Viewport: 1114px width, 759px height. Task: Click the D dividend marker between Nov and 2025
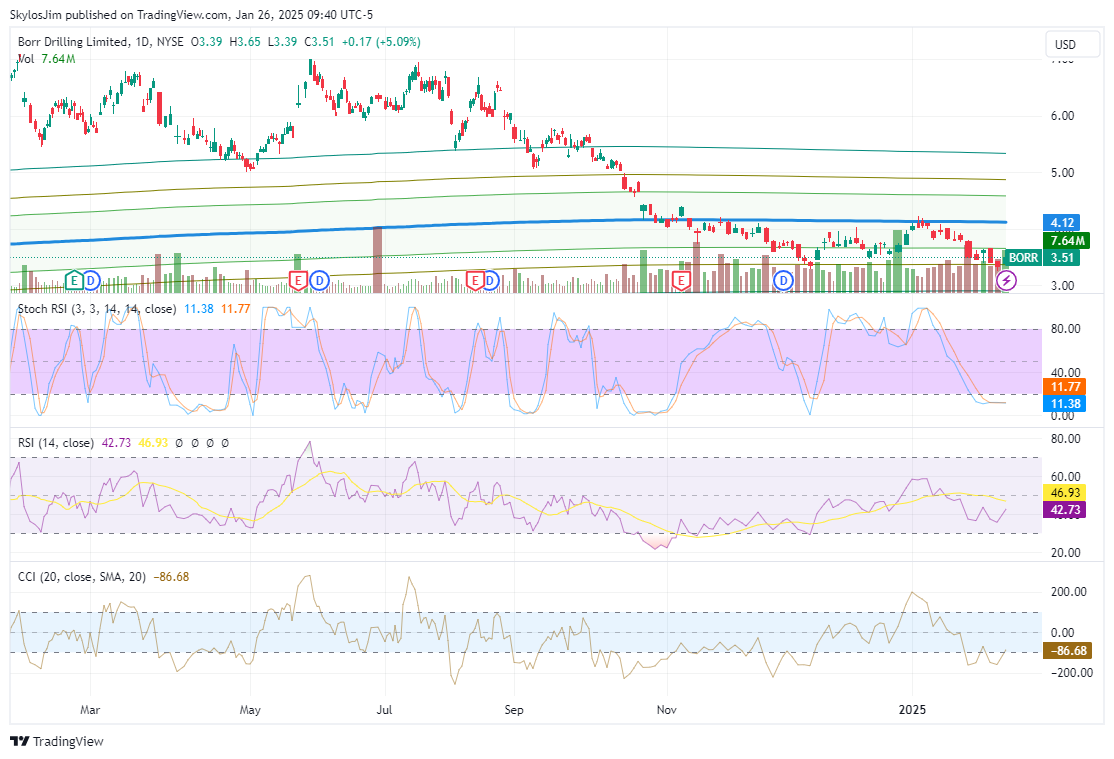click(x=784, y=281)
